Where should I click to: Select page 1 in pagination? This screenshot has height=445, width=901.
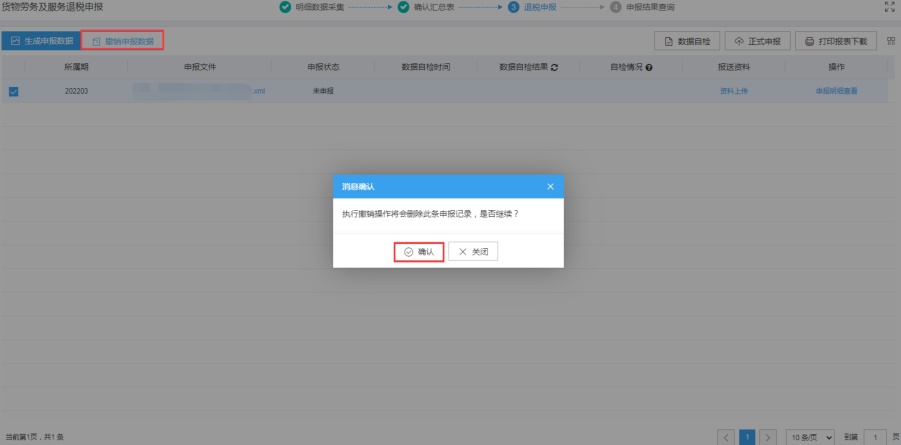click(747, 437)
